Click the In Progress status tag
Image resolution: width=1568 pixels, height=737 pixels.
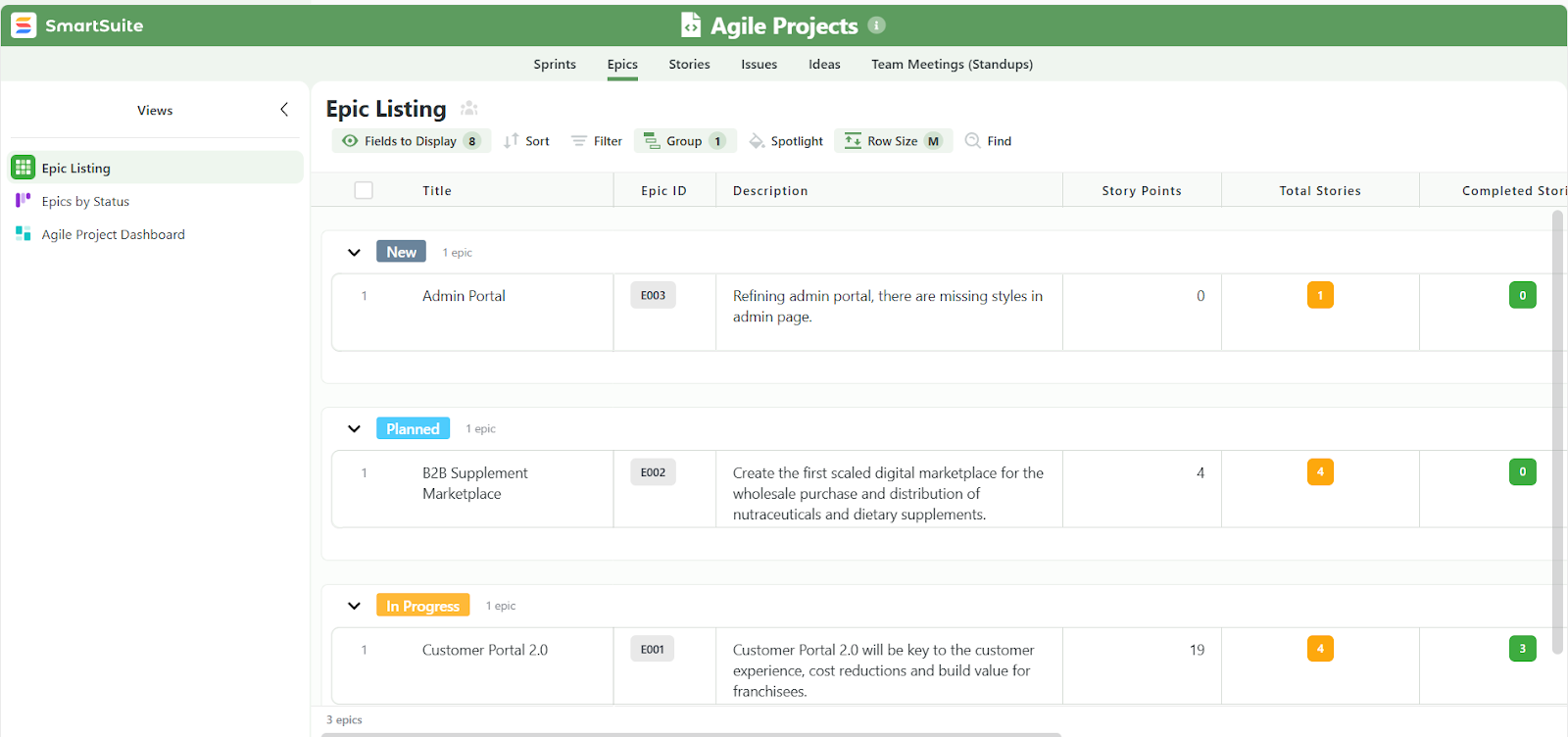pyautogui.click(x=422, y=605)
